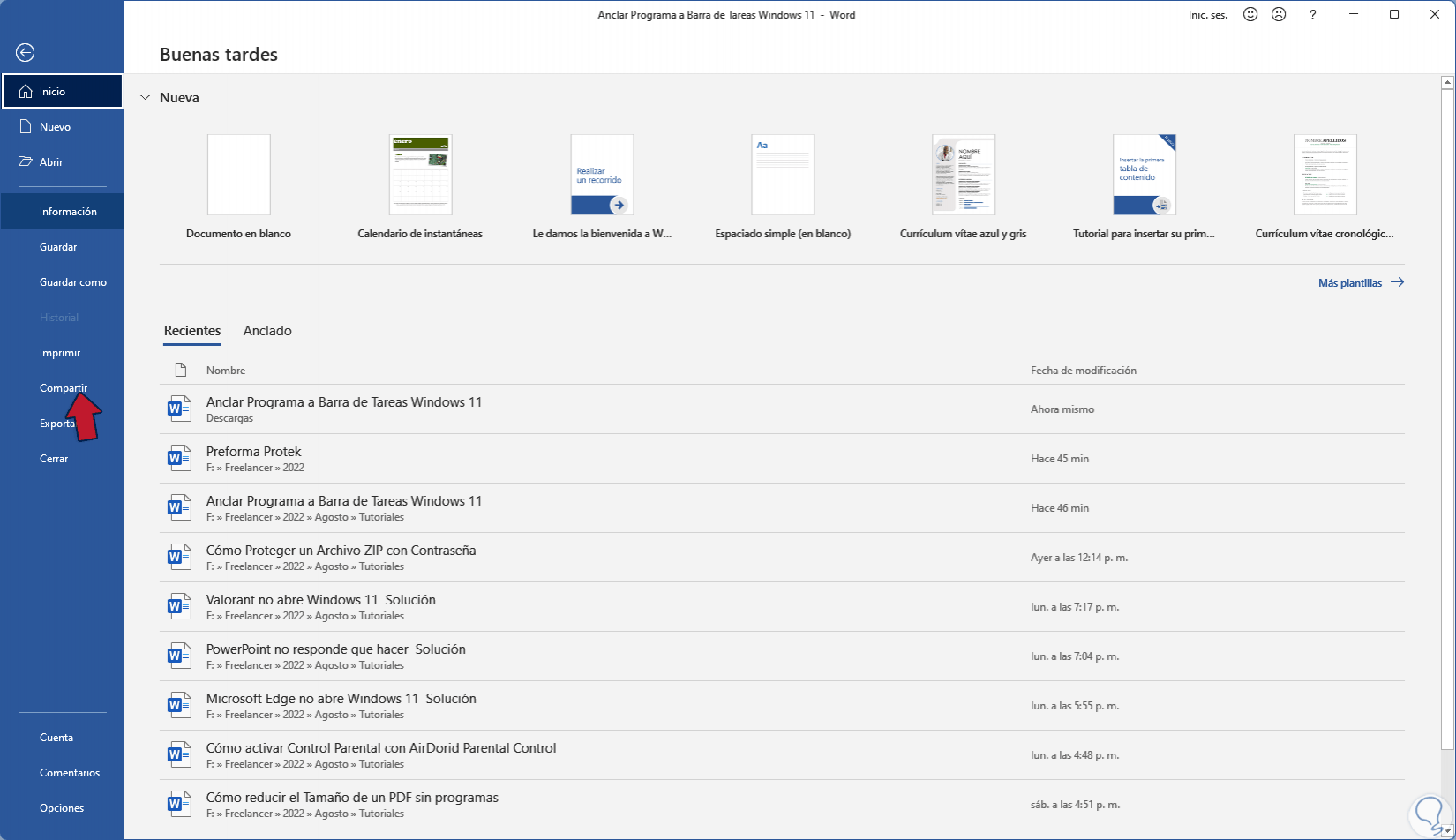This screenshot has width=1456, height=840.
Task: Open Microsoft Edge no abre Windows 11 Solución
Action: 782,705
